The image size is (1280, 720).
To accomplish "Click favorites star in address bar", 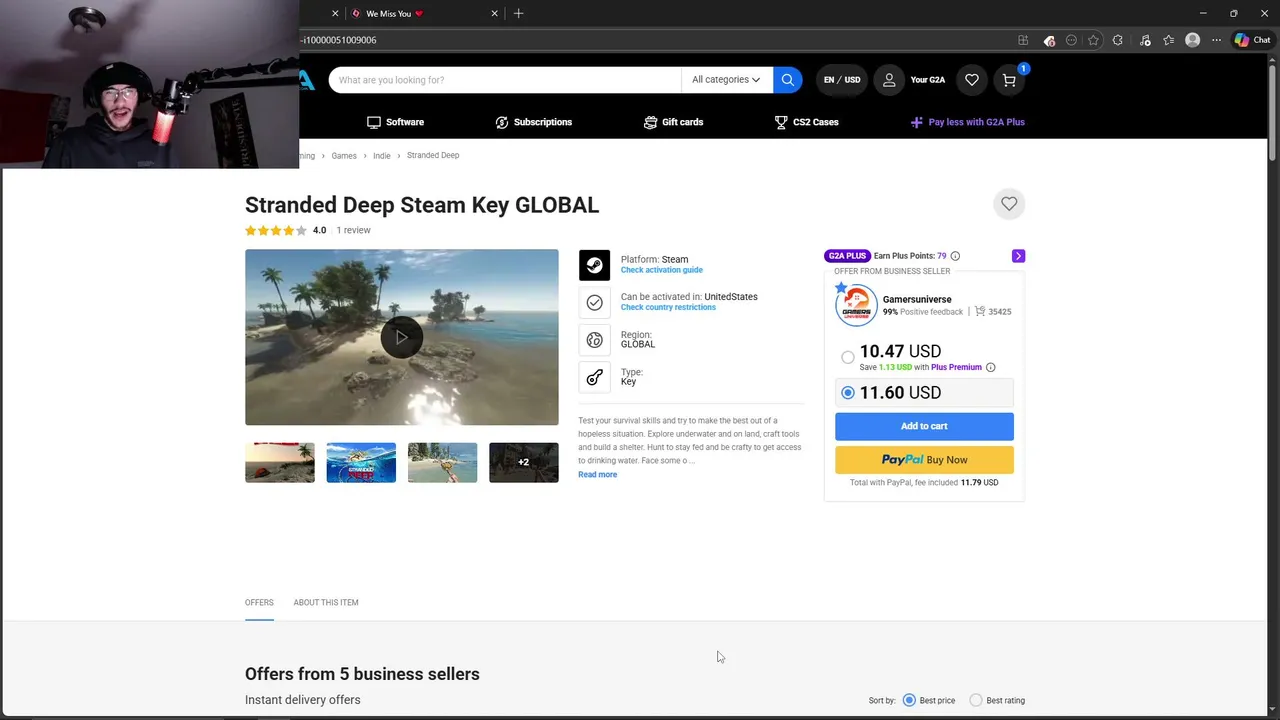I will [x=1093, y=40].
